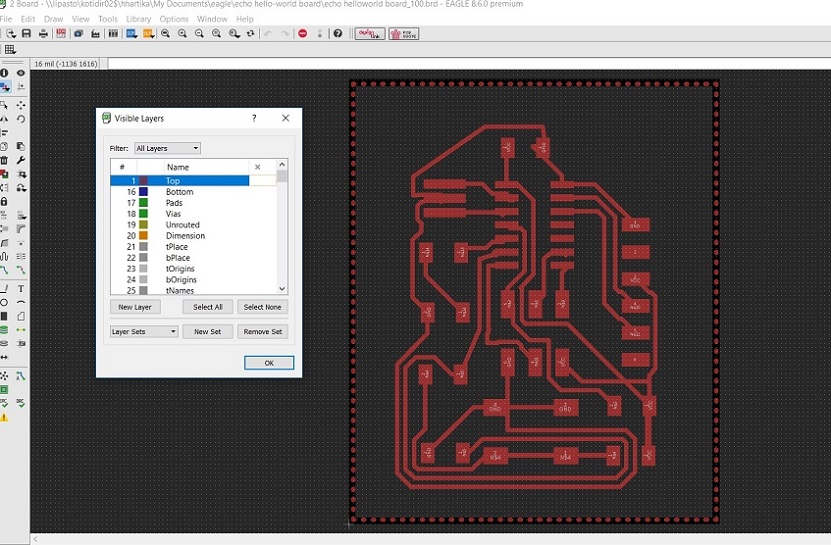Select the bOrigins layer row
The height and width of the screenshot is (545, 831).
coord(193,280)
